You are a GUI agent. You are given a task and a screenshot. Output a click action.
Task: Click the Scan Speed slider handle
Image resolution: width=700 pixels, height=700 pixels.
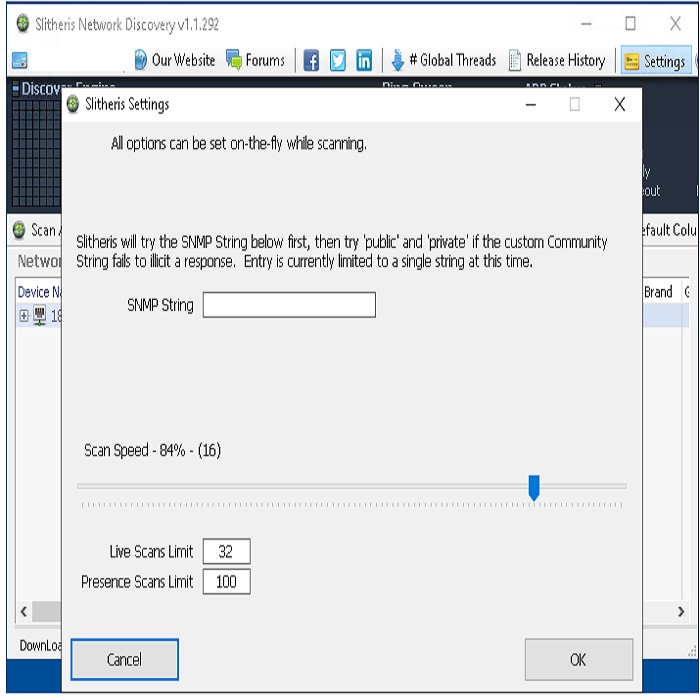point(534,488)
